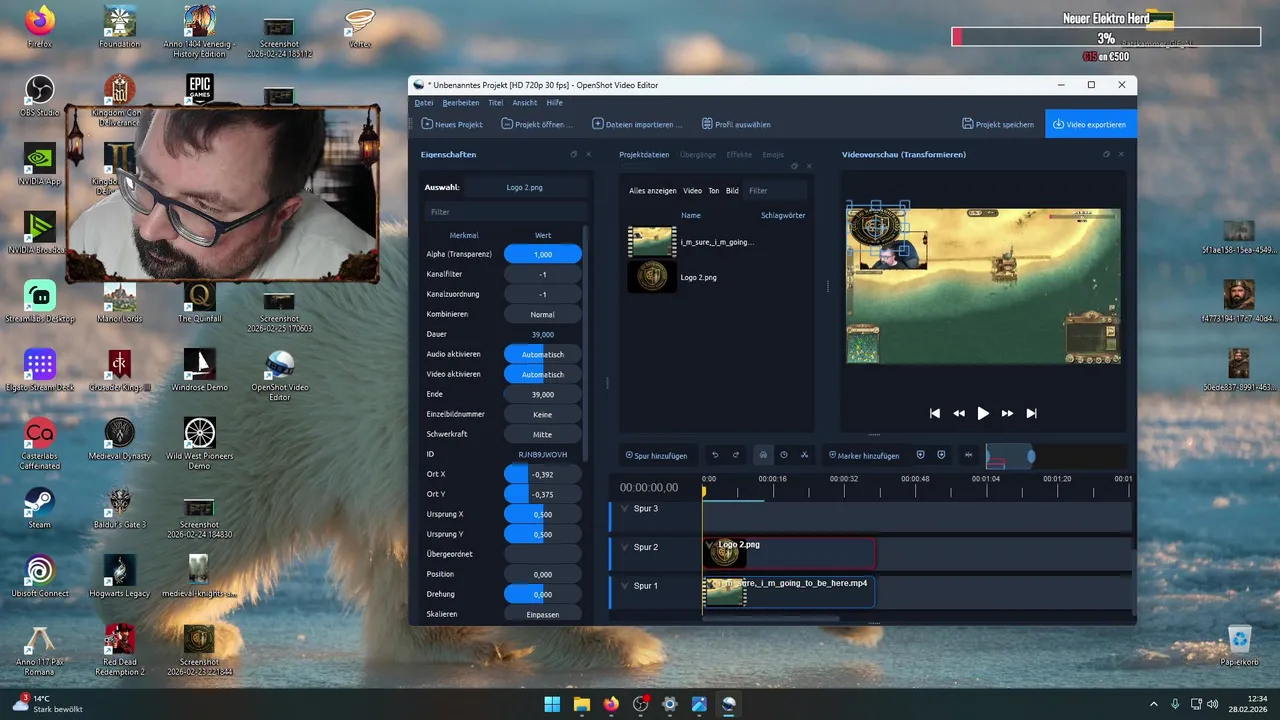This screenshot has width=1280, height=720.
Task: Switch to the Übergänge tab
Action: point(697,155)
